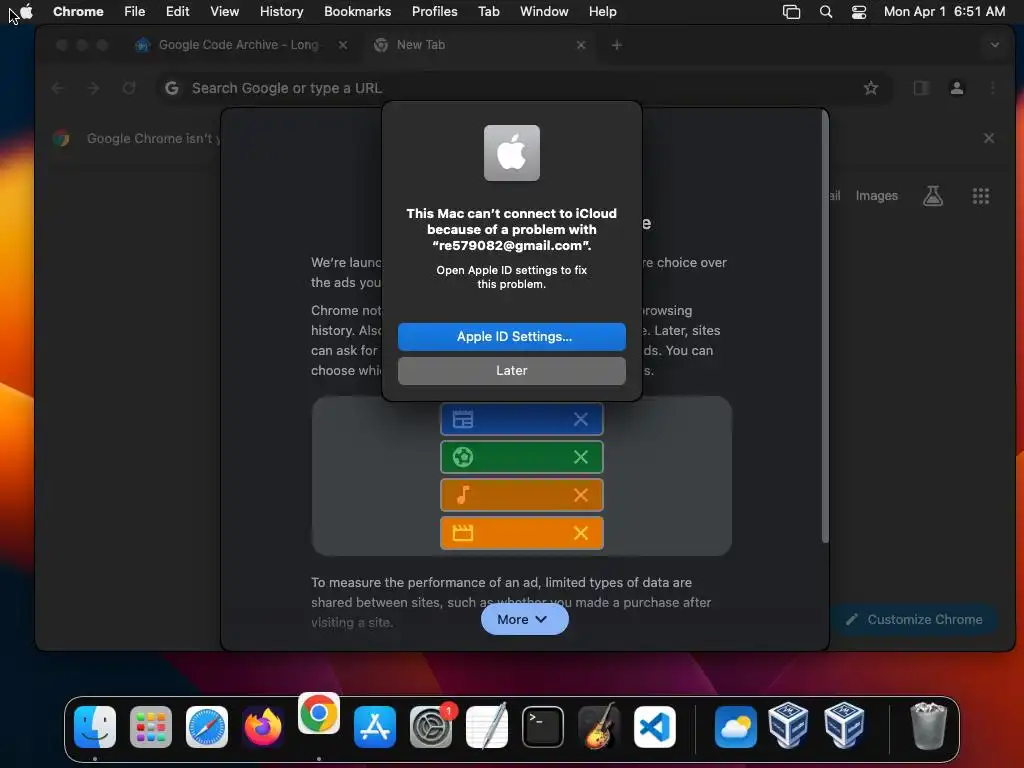Click the privacy dialog scrollbar
This screenshot has width=1024, height=768.
(x=825, y=328)
